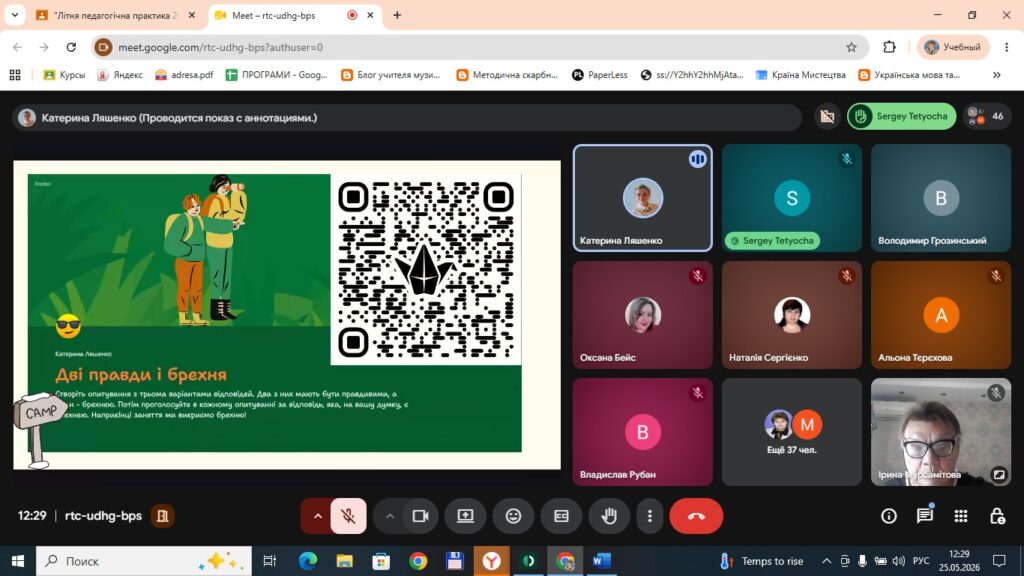The height and width of the screenshot is (576, 1024).
Task: Open audio settings chevron beside microphone
Action: tap(317, 516)
